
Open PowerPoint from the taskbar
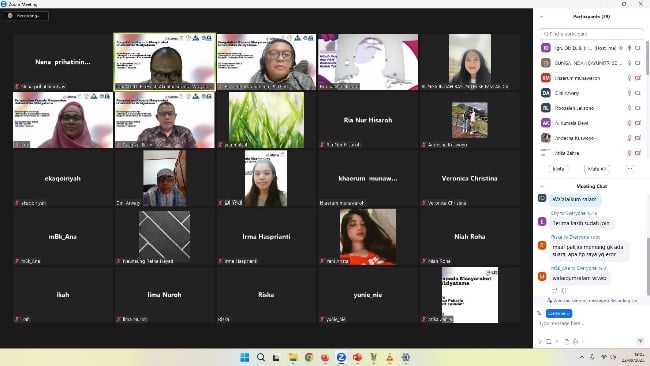tap(357, 357)
